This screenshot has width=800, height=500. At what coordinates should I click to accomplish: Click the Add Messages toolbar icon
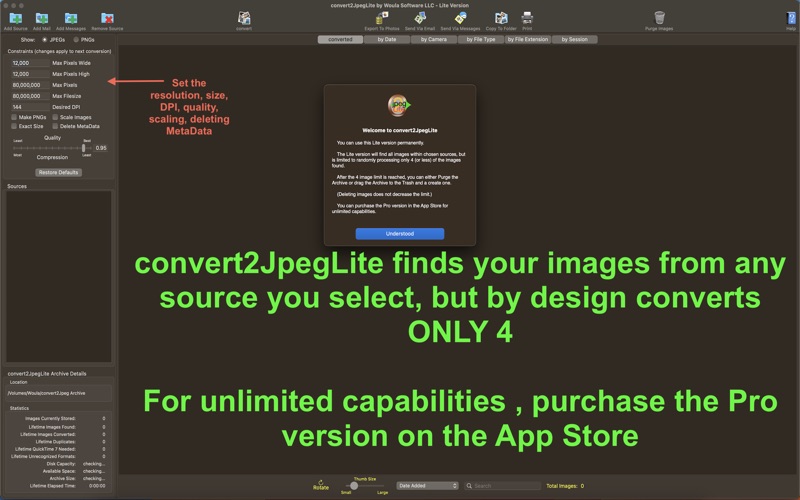coord(71,18)
